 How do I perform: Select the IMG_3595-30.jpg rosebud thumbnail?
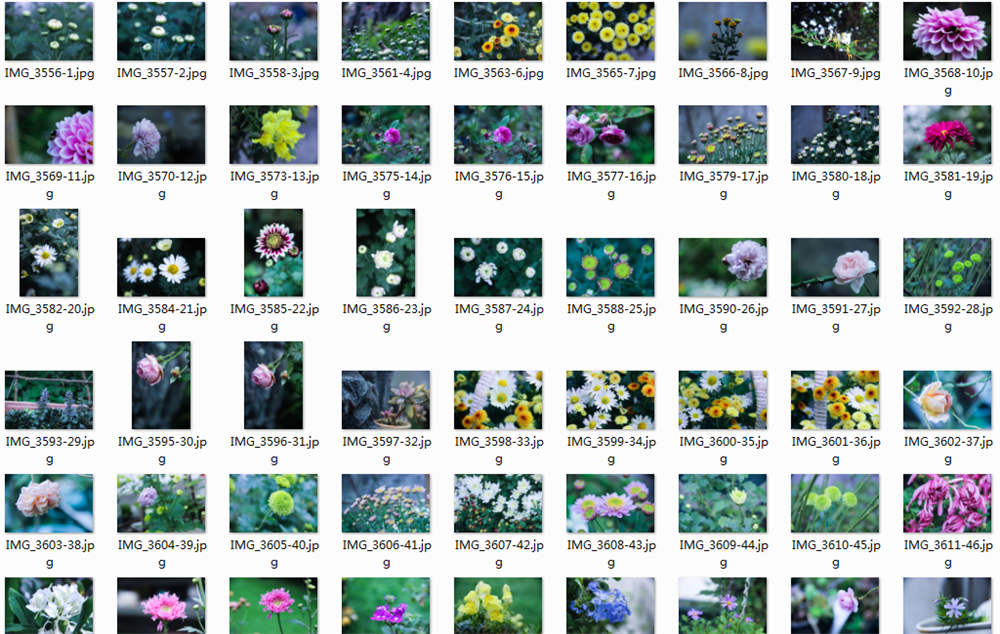click(x=161, y=385)
